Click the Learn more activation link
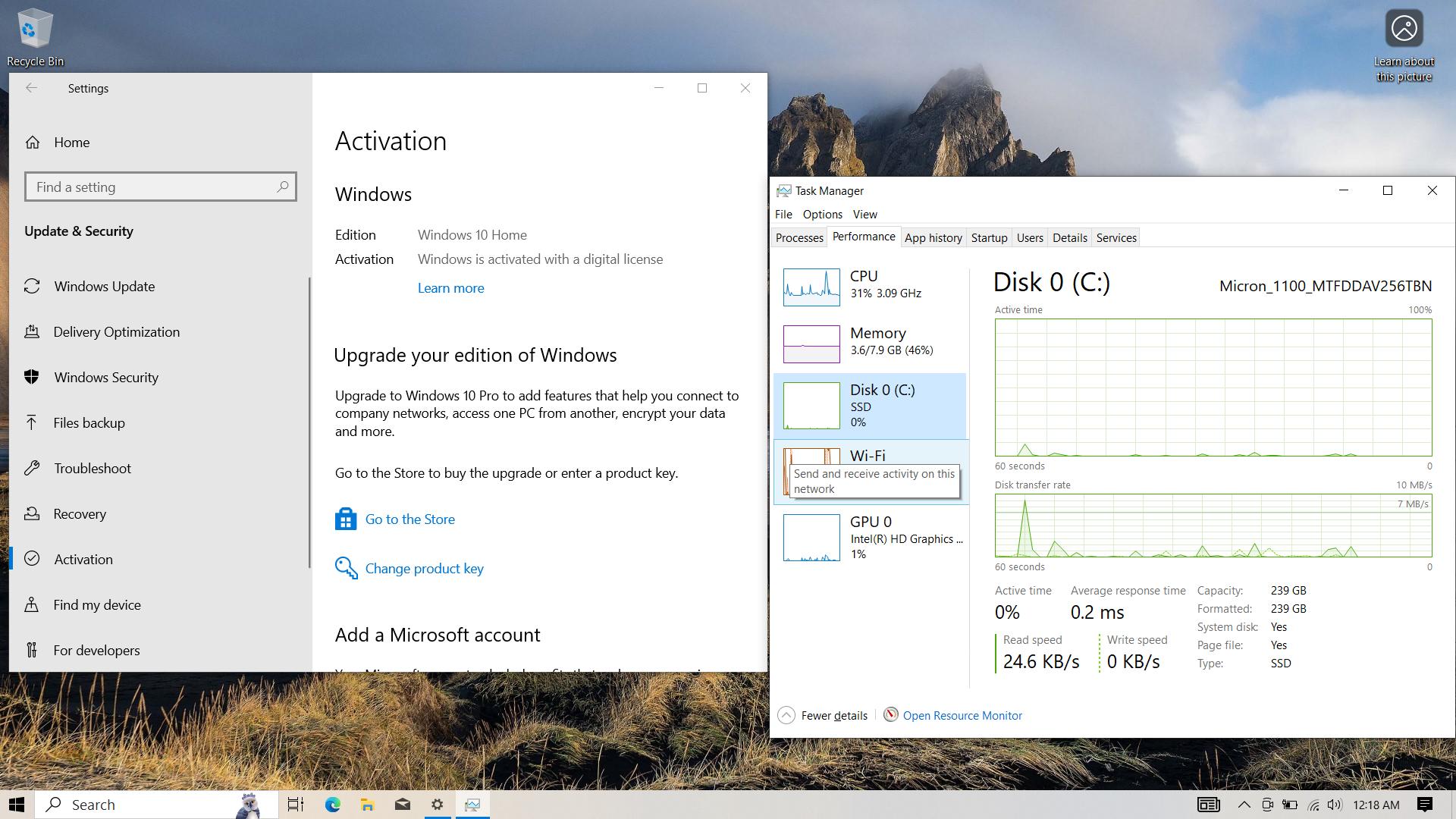Image resolution: width=1456 pixels, height=819 pixels. [x=450, y=287]
